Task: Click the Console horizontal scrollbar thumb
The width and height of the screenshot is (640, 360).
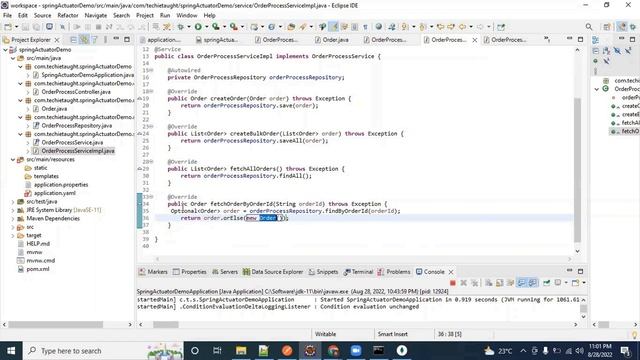Action: pos(166,325)
